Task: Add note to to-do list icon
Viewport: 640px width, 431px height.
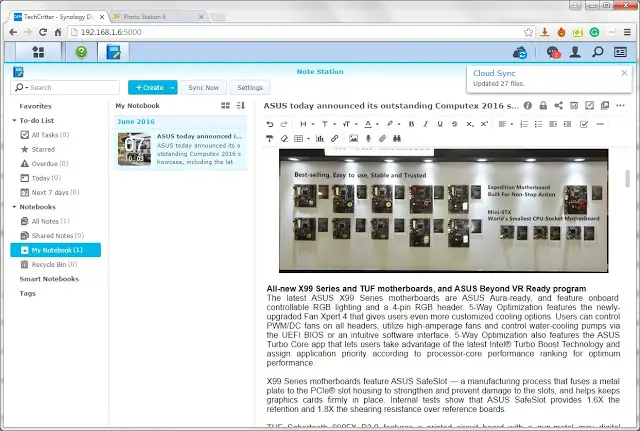Action: pos(589,106)
